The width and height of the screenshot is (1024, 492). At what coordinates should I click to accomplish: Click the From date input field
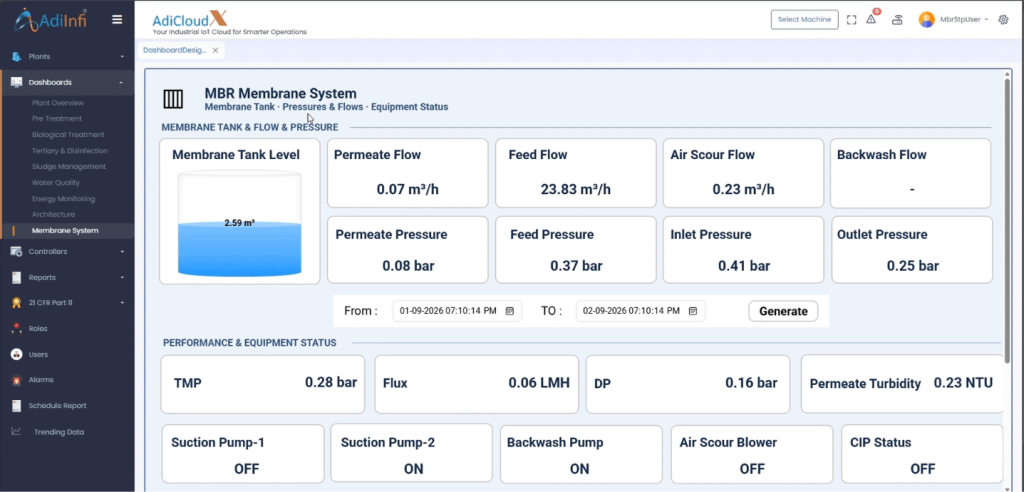point(457,311)
